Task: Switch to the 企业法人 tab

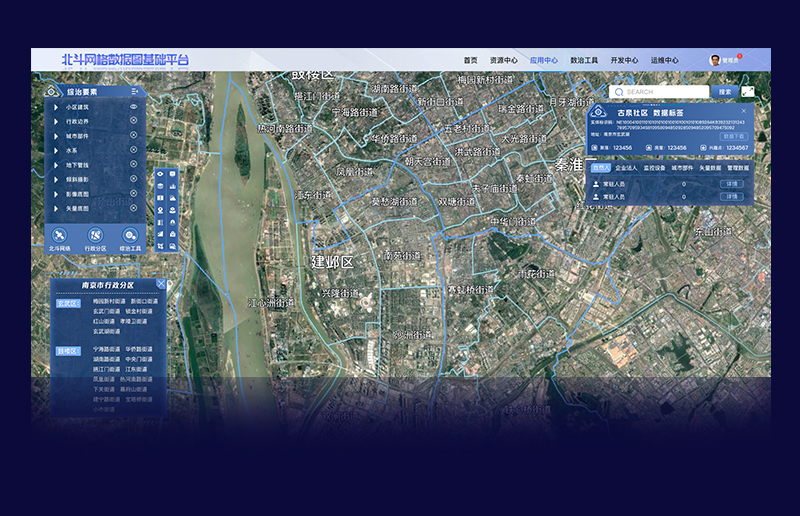Action: (x=627, y=169)
